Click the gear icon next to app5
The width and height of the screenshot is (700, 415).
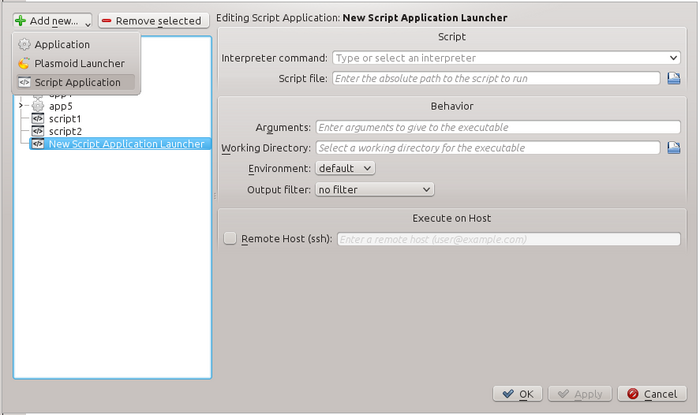[x=38, y=105]
